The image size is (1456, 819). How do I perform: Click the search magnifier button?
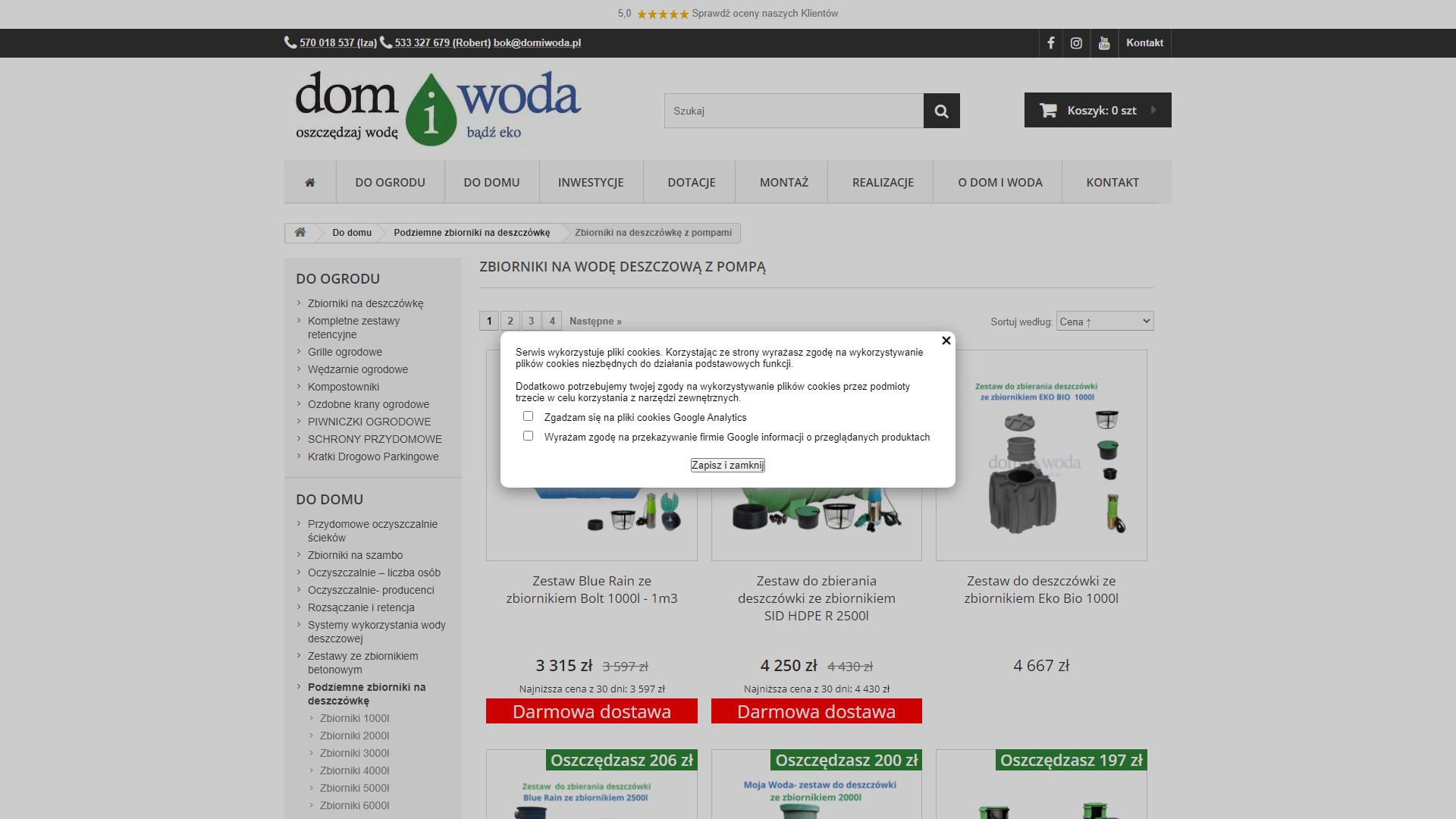[942, 111]
